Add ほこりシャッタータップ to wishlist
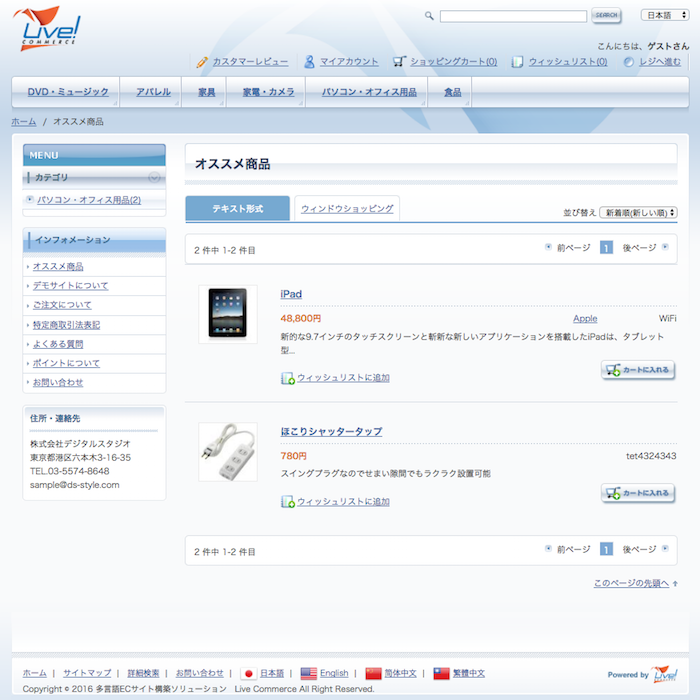Screen dimensions: 700x700 342,501
